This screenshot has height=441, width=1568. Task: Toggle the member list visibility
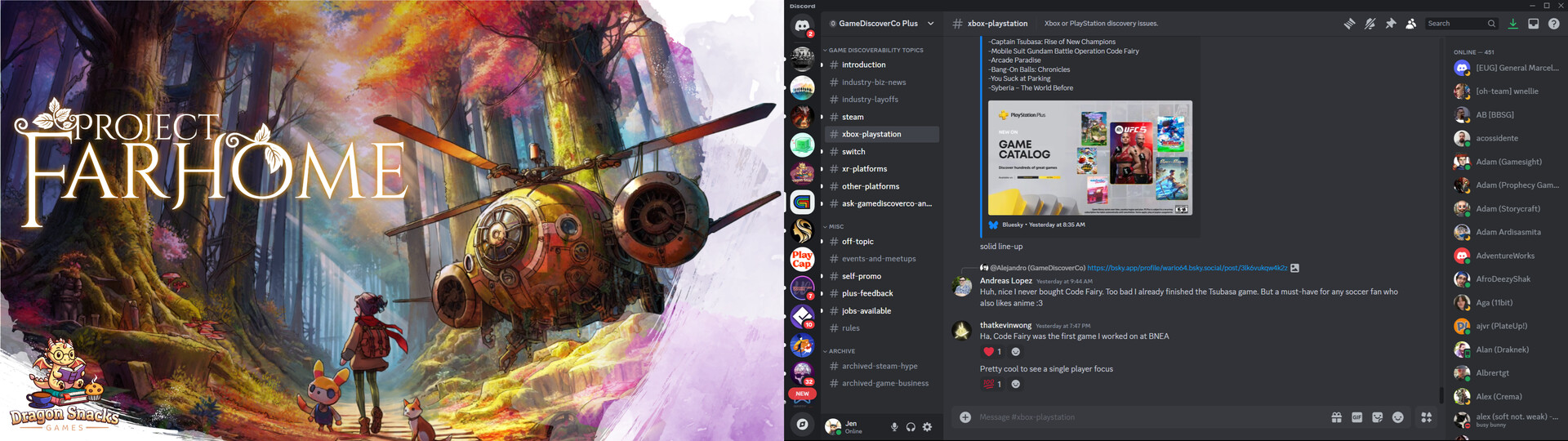point(1410,24)
